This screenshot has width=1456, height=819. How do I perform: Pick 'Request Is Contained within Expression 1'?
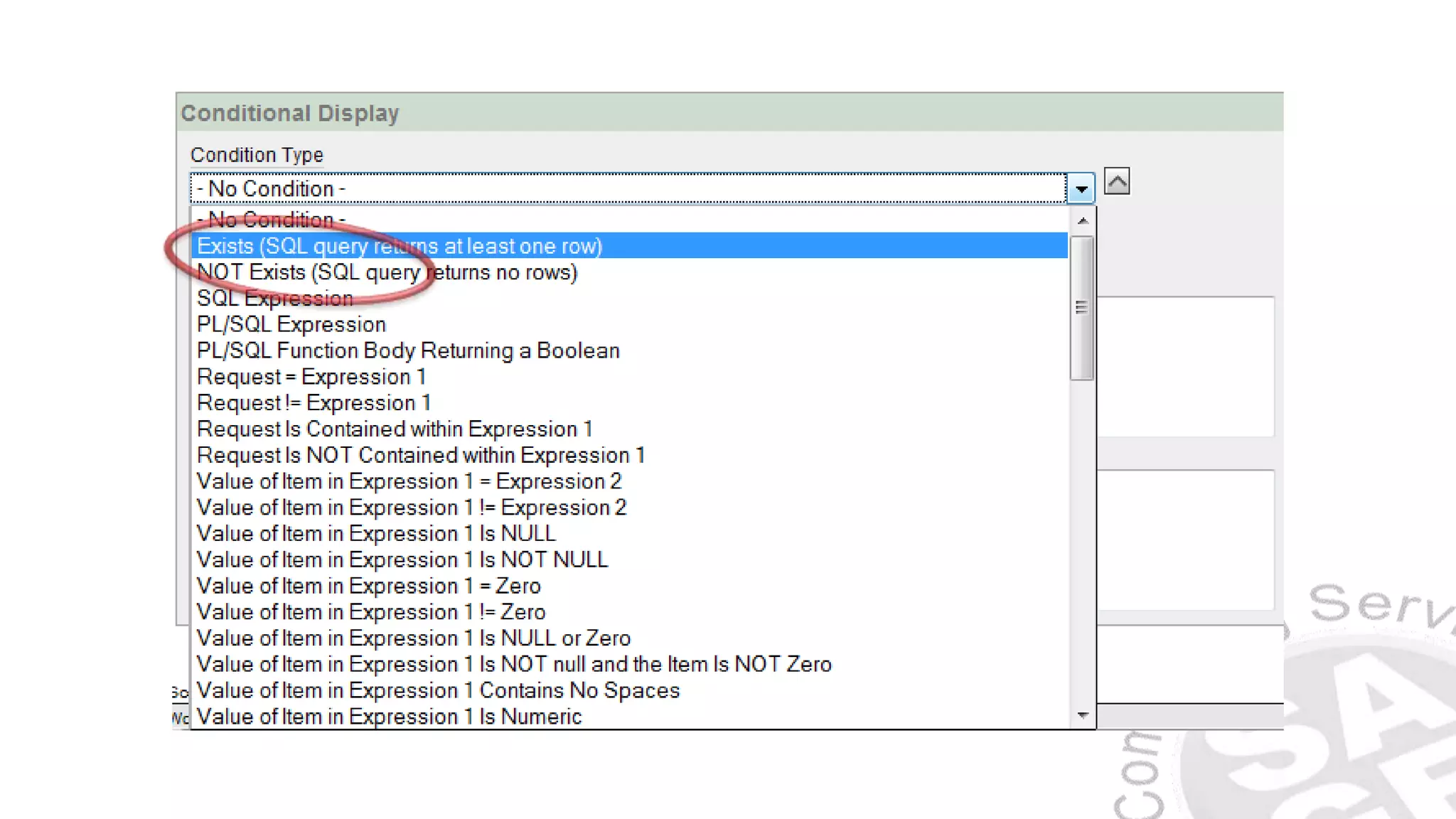pos(395,429)
